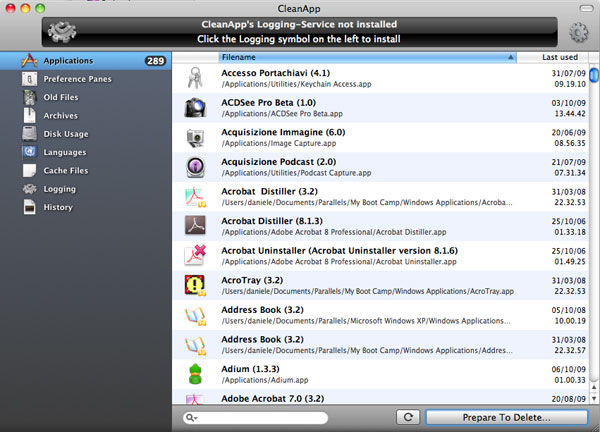The height and width of the screenshot is (432, 600).
Task: Click Acrobat Distiller (3.2) icon
Action: tap(195, 197)
